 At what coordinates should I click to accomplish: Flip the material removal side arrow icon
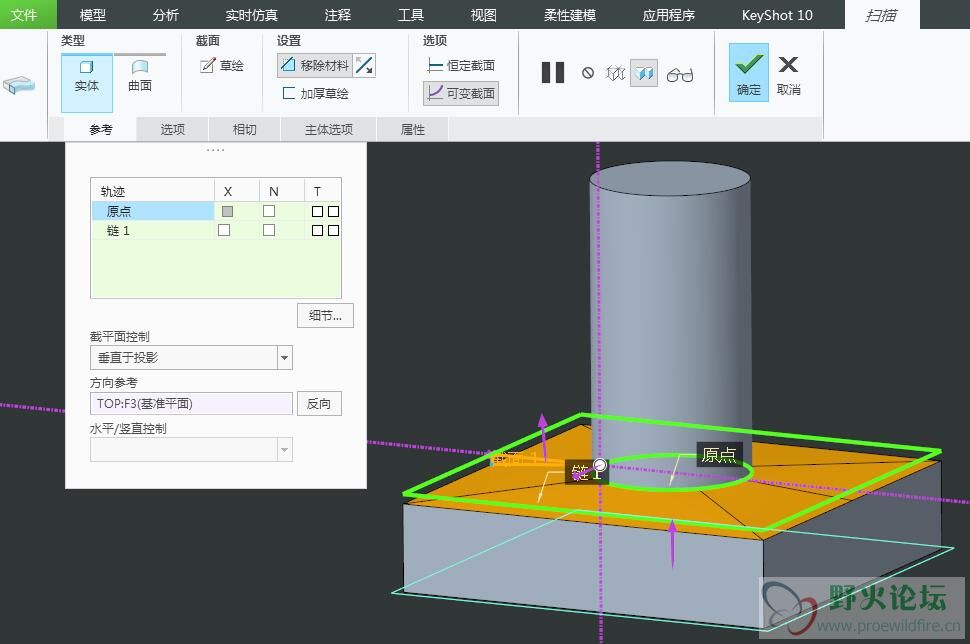364,65
